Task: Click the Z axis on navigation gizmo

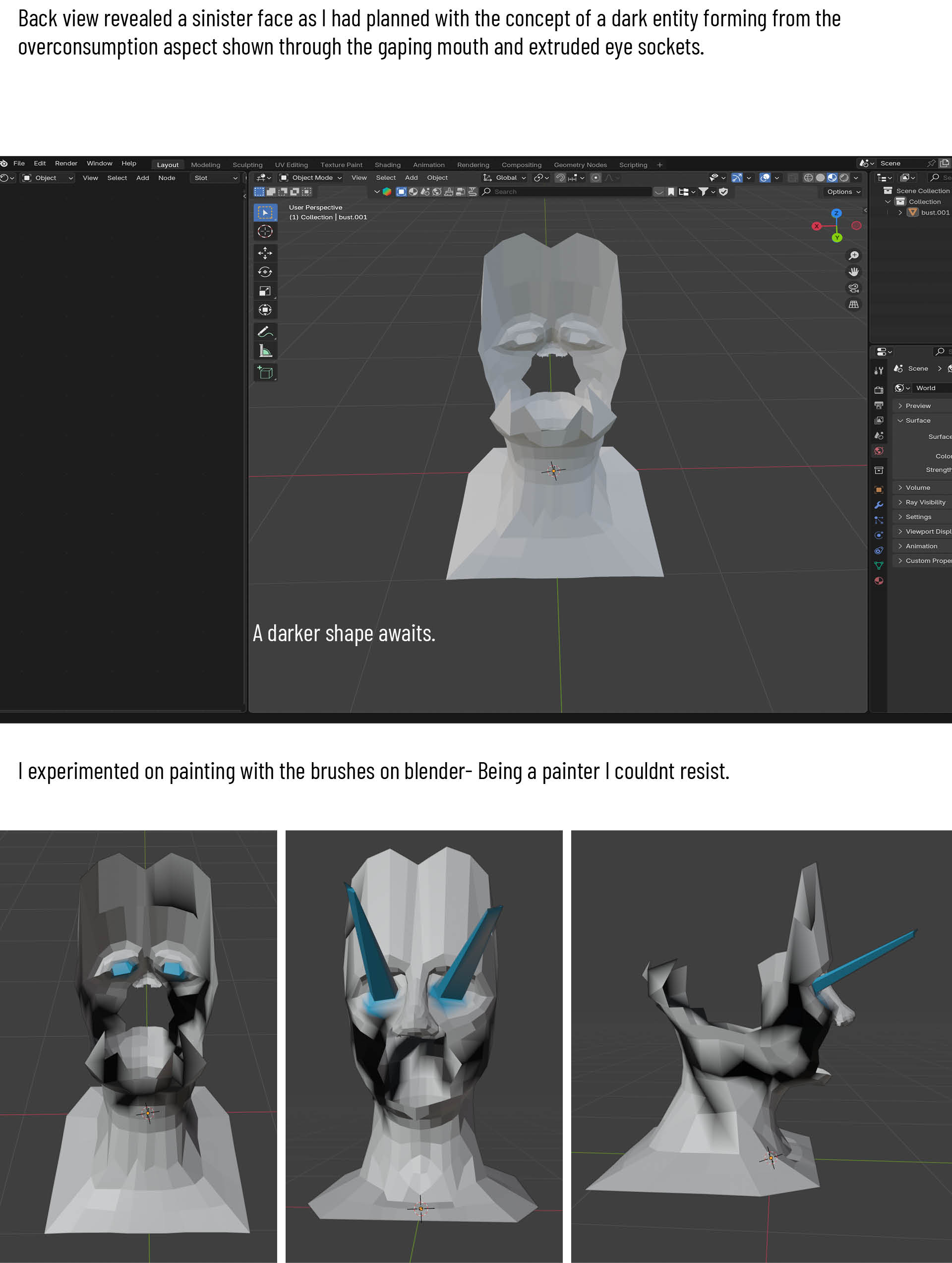Action: click(x=836, y=214)
